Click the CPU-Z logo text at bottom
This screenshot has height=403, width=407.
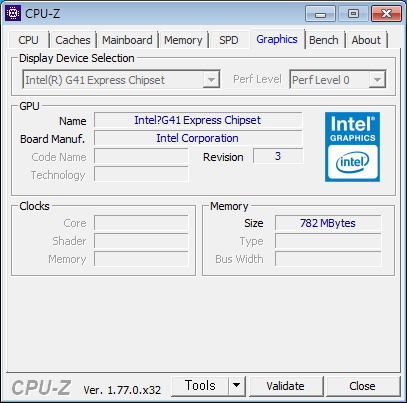41,388
